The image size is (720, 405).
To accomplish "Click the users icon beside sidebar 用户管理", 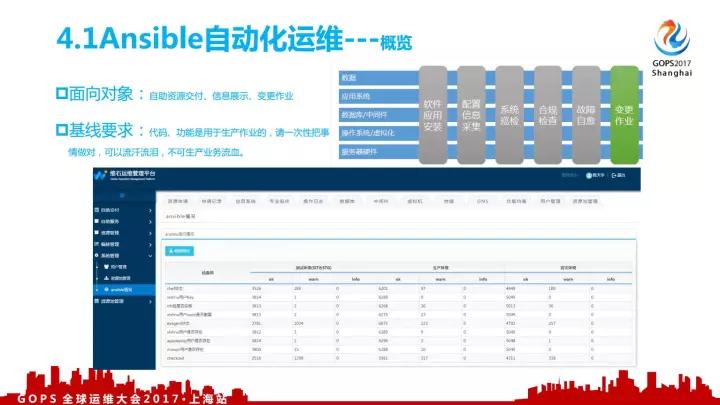I will coord(106,267).
